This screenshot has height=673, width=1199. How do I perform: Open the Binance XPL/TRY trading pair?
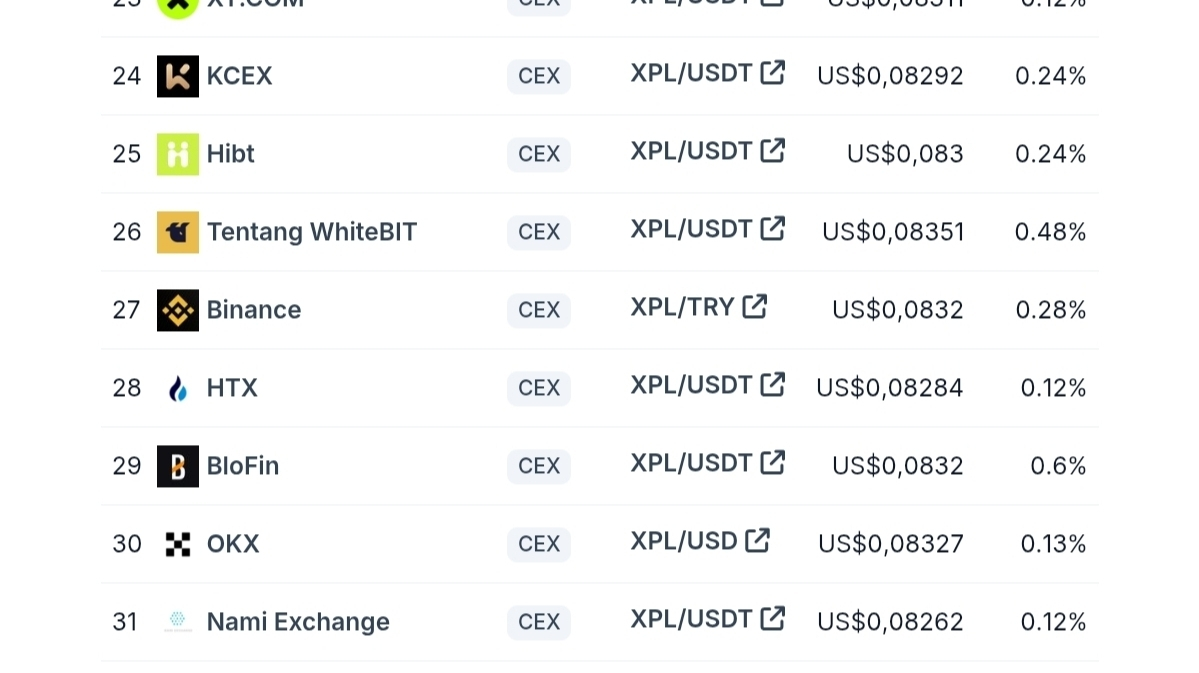click(682, 307)
